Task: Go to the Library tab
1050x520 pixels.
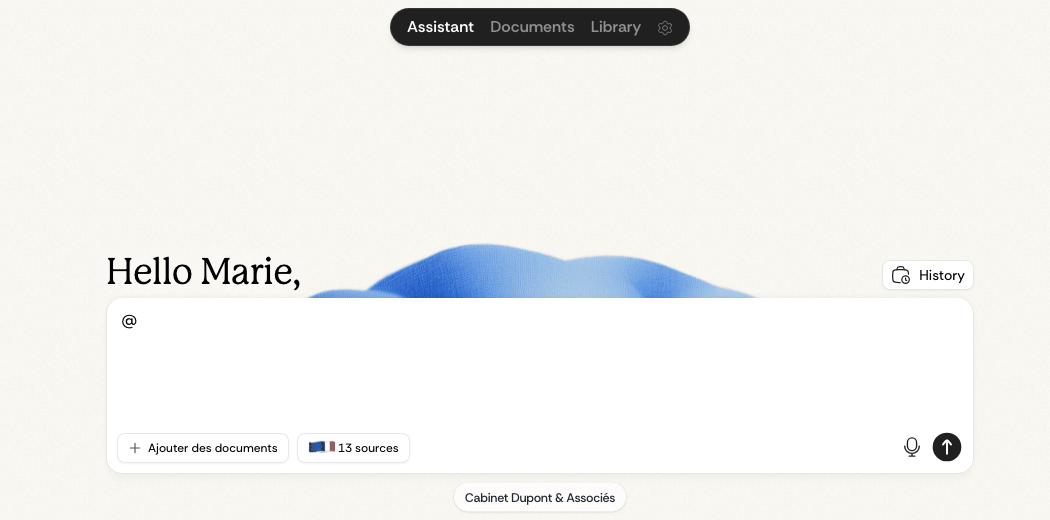Action: pyautogui.click(x=615, y=27)
